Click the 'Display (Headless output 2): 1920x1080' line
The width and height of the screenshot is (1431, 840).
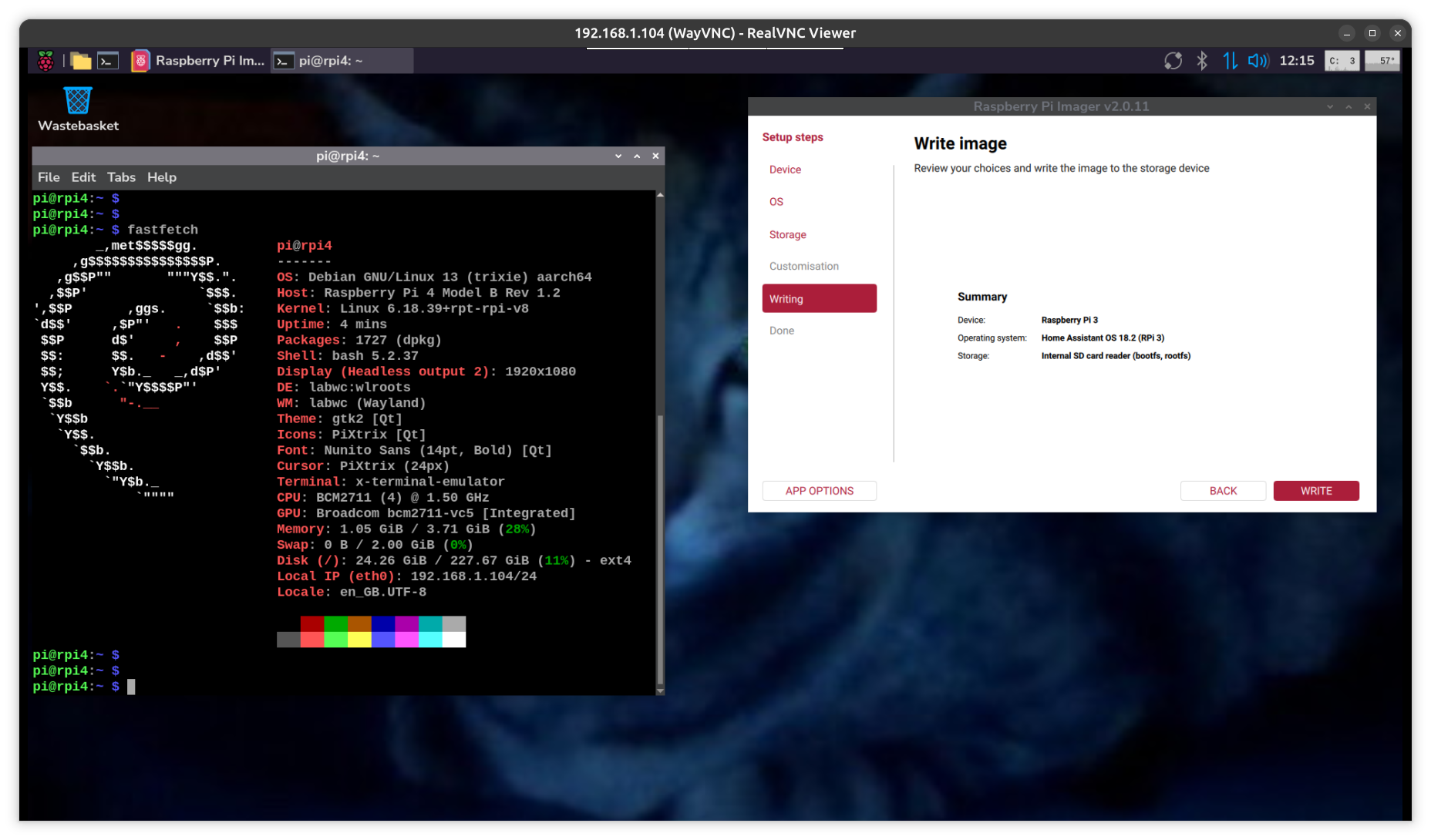pos(426,371)
